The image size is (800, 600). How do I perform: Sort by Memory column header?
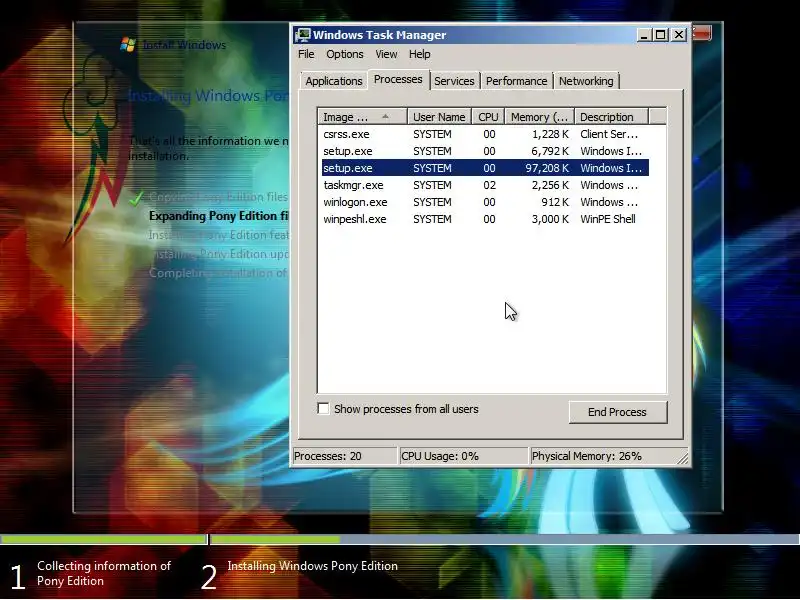(x=539, y=117)
